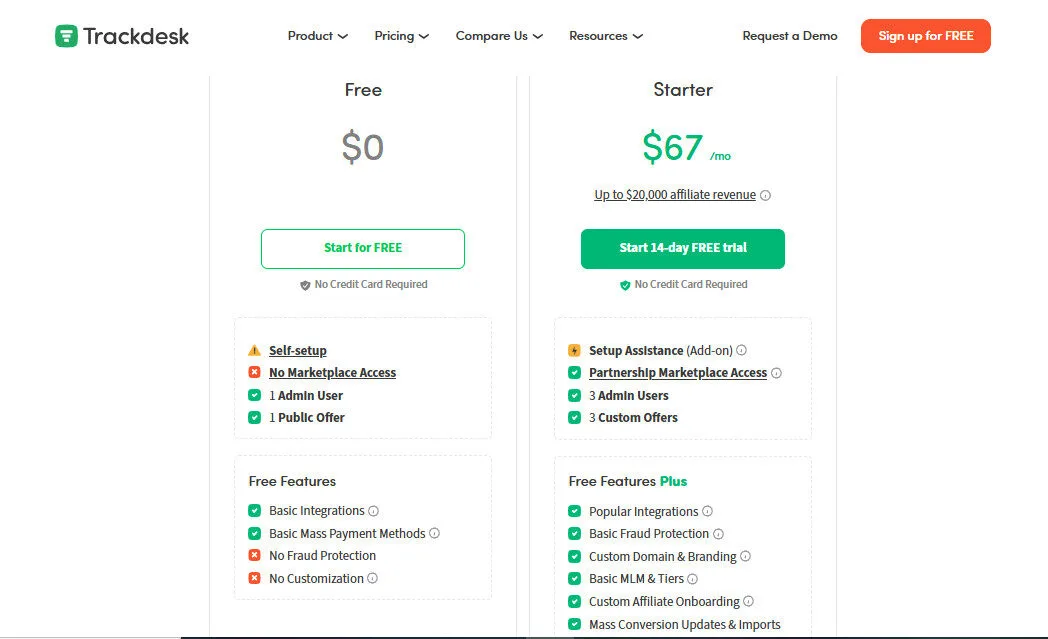1048x639 pixels.
Task: Click the red X beside No Fraud Protection
Action: click(x=255, y=555)
